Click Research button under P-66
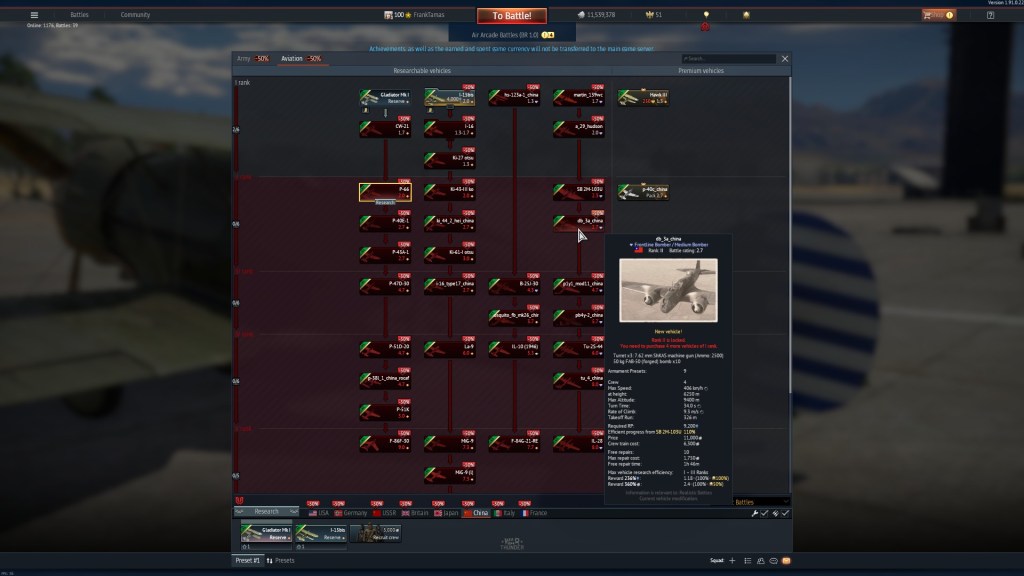This screenshot has height=576, width=1024. [386, 201]
